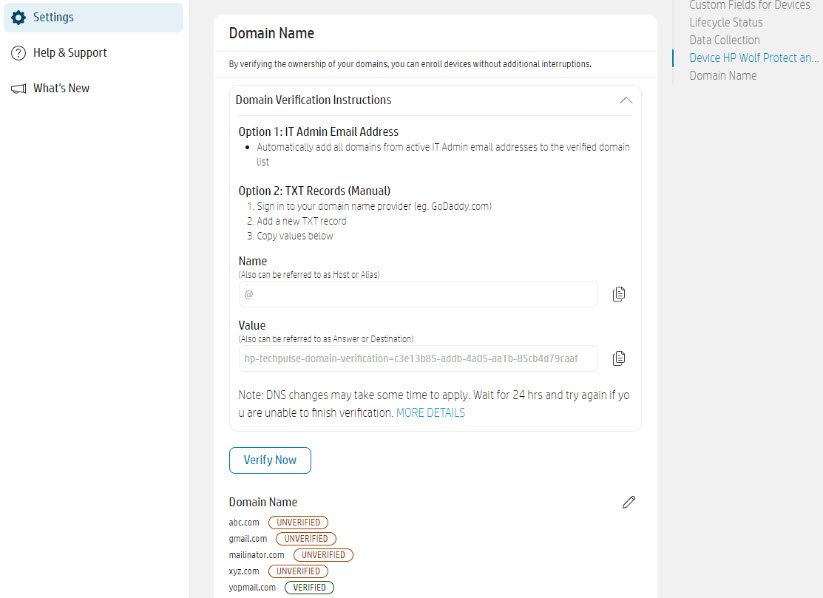Navigate to Lifecycle Status
The width and height of the screenshot is (823, 598).
click(726, 22)
